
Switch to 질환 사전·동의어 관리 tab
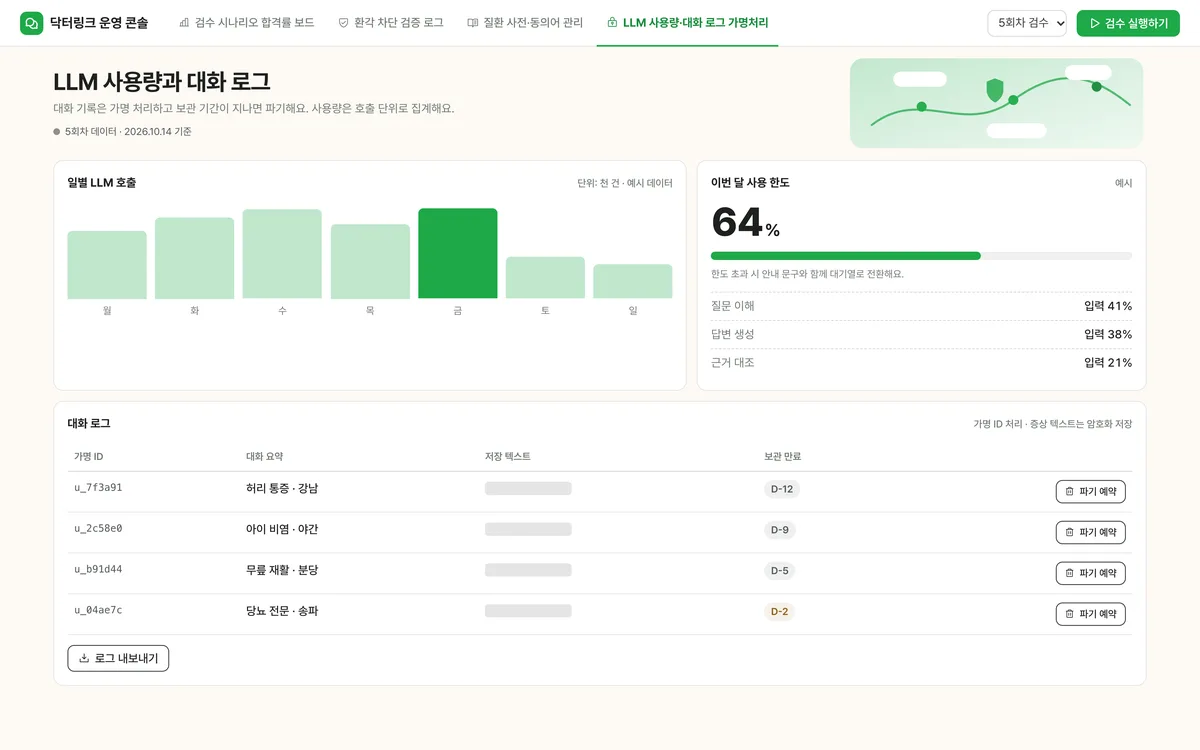click(525, 23)
